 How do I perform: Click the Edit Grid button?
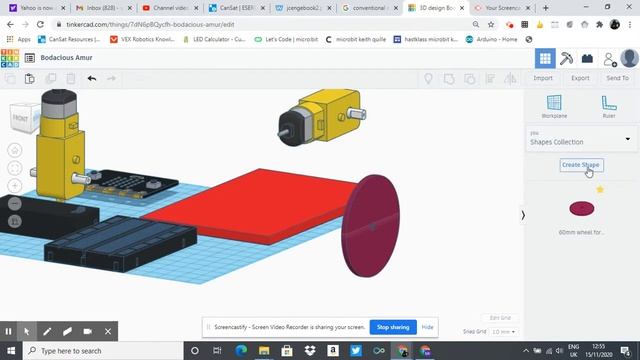[500, 318]
